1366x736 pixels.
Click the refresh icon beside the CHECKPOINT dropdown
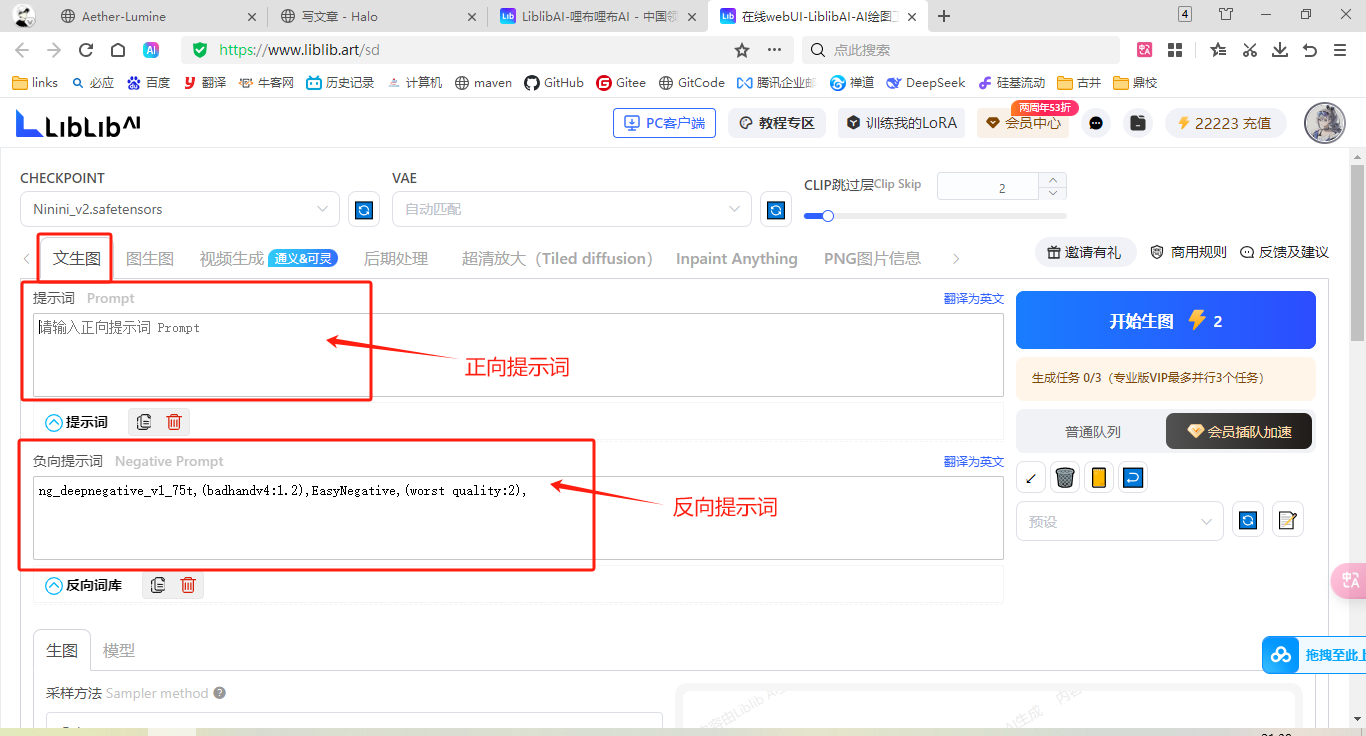(x=364, y=210)
